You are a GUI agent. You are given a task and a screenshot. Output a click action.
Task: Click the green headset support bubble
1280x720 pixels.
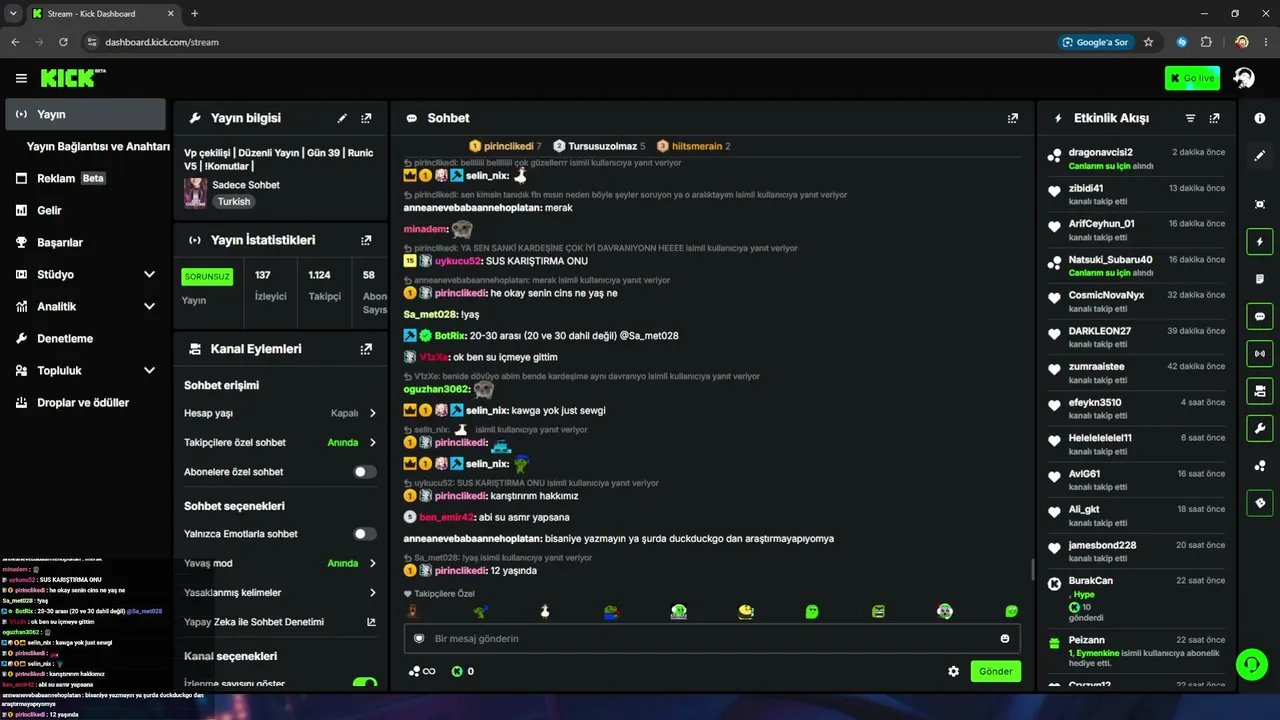(1251, 664)
